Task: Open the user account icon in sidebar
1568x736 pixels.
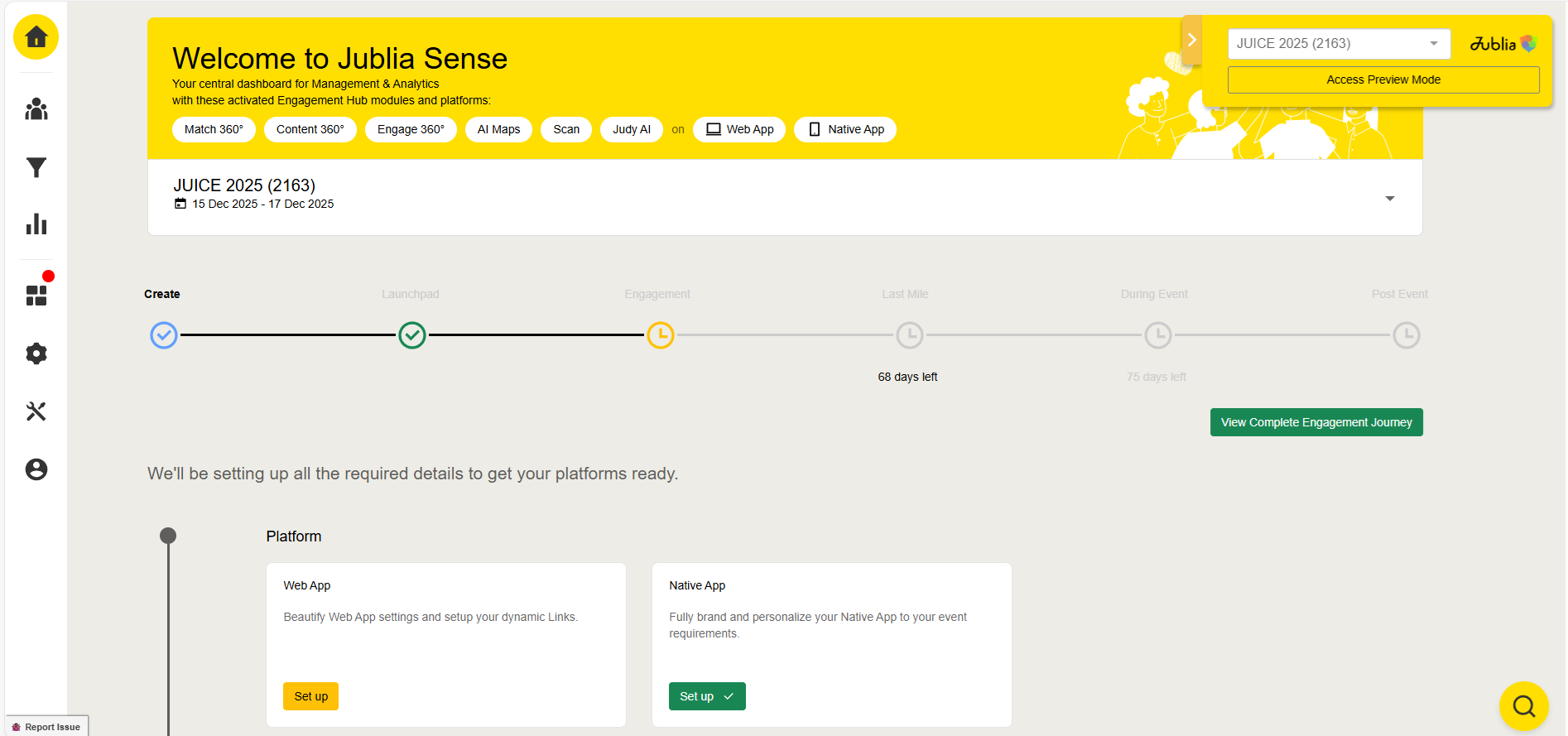Action: 36,469
